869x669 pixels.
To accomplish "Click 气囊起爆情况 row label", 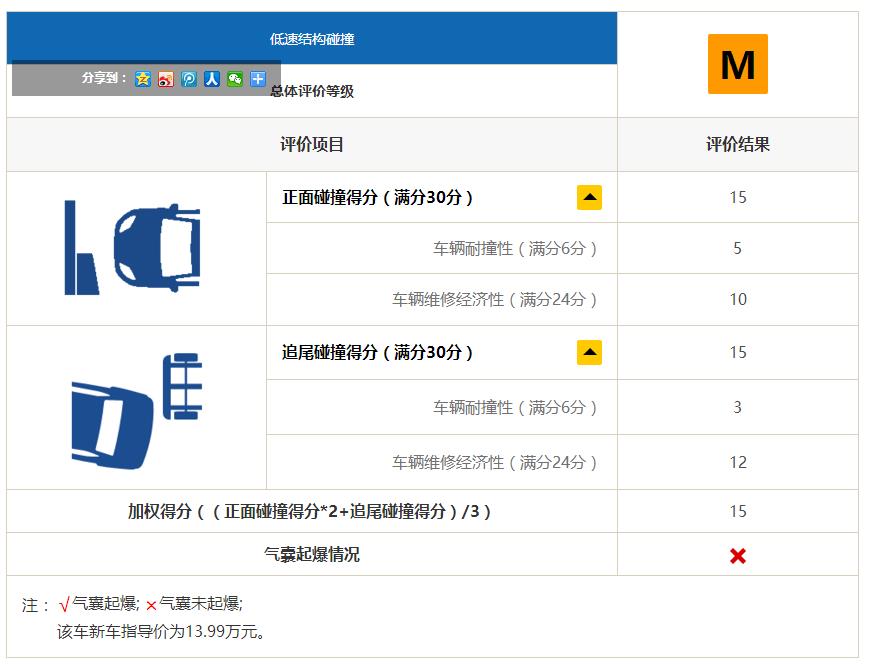I will click(x=312, y=554).
